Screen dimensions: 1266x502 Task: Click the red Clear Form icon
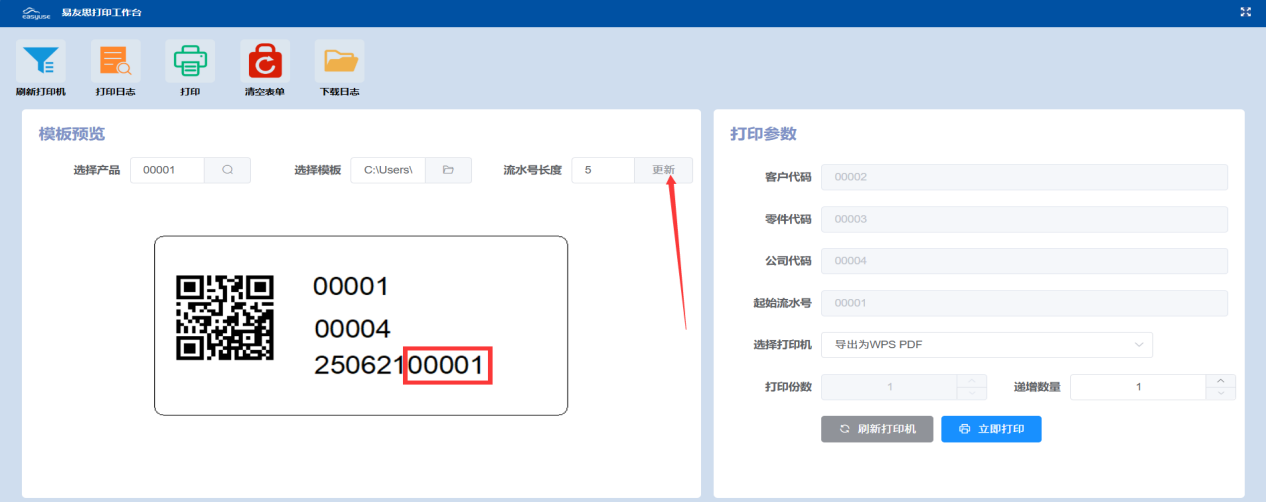pyautogui.click(x=265, y=62)
